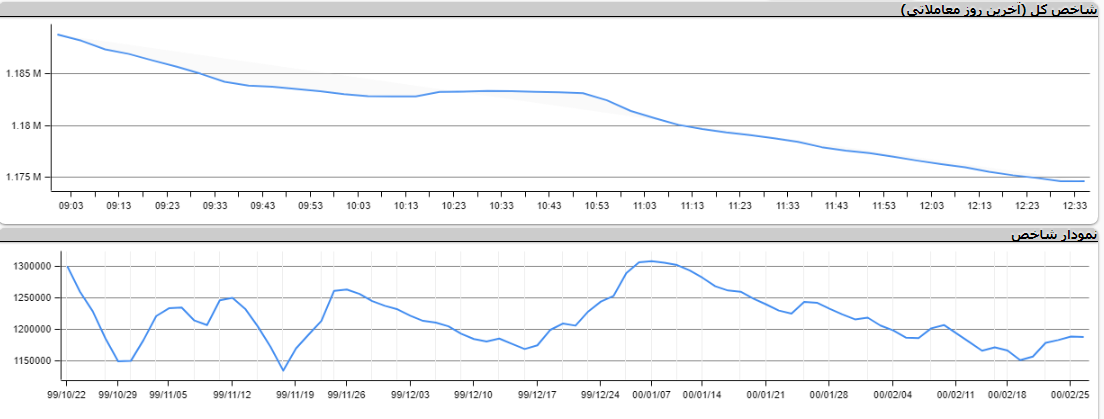Image resolution: width=1104 pixels, height=419 pixels.
Task: Click the 1.185 M y-axis label
Action: (x=23, y=74)
